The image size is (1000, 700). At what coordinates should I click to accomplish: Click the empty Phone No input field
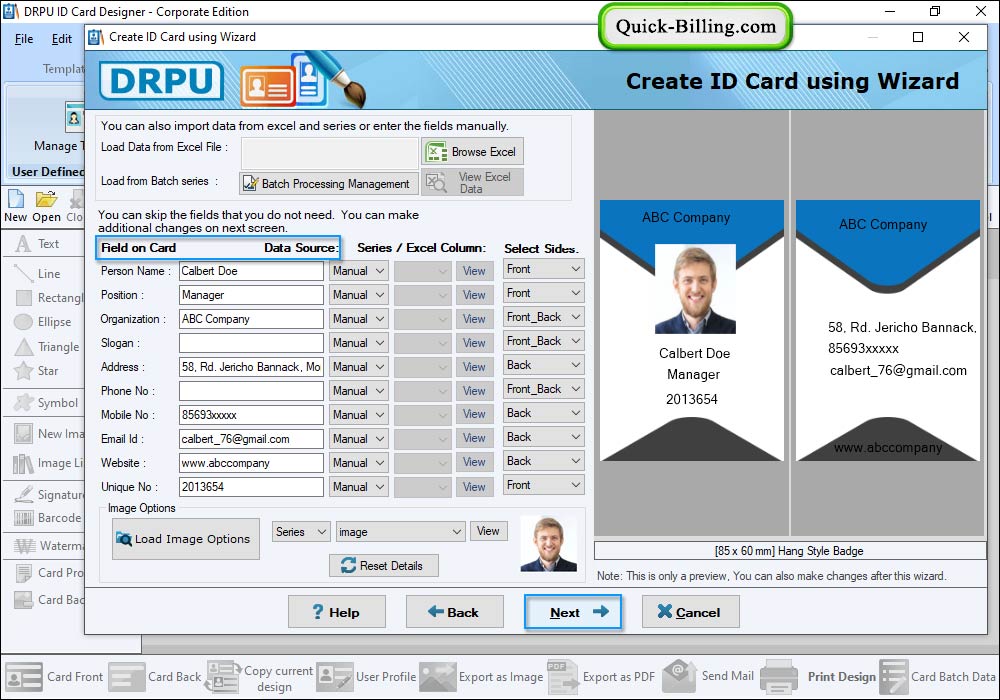click(x=251, y=391)
